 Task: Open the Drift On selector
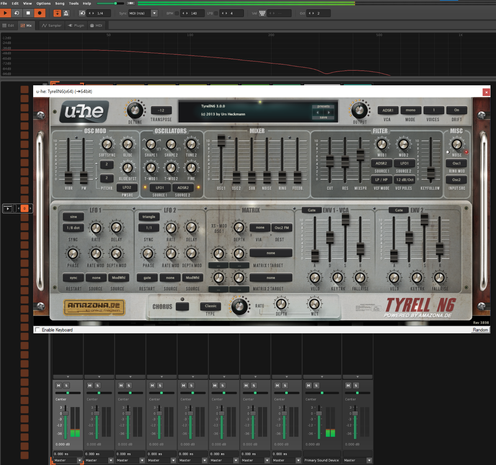click(x=457, y=110)
